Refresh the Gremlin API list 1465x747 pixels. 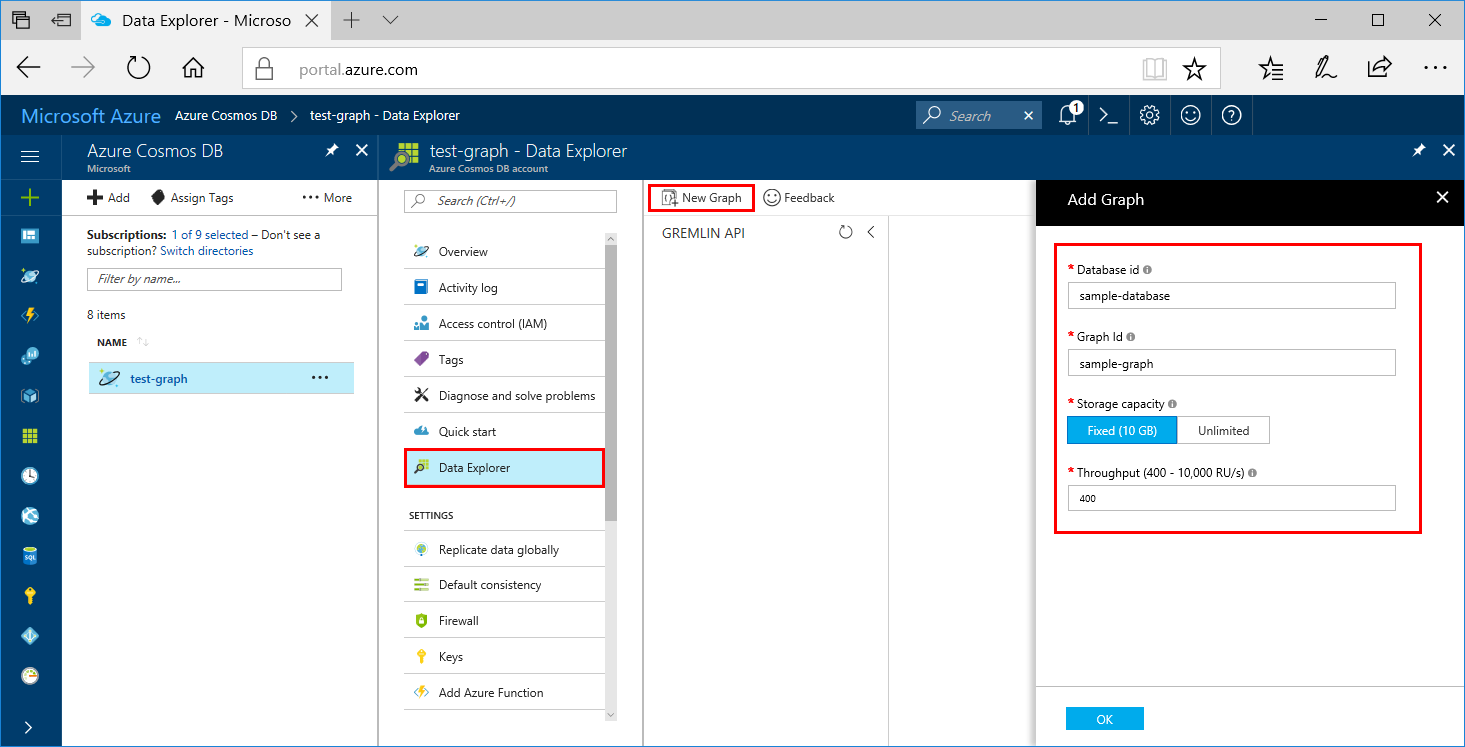coord(845,231)
